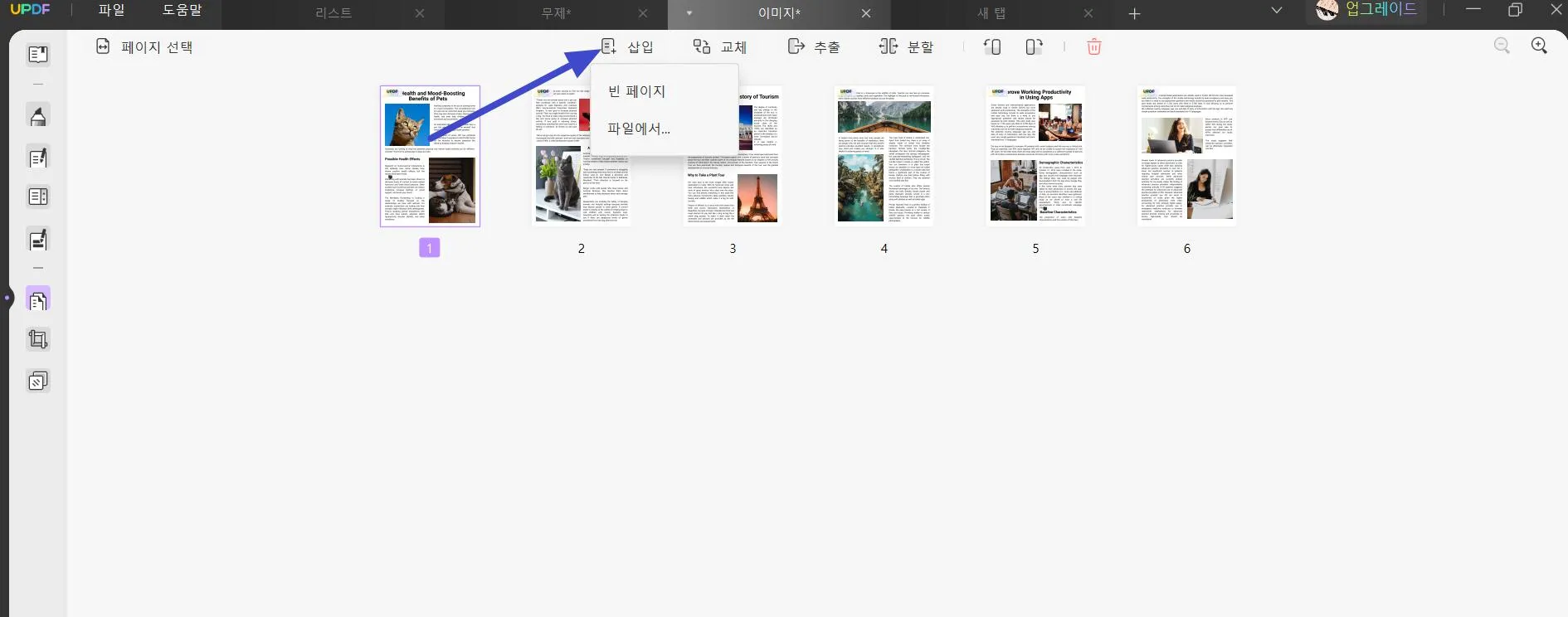
Task: Open the Watermark tools sidebar icon
Action: pos(38,381)
